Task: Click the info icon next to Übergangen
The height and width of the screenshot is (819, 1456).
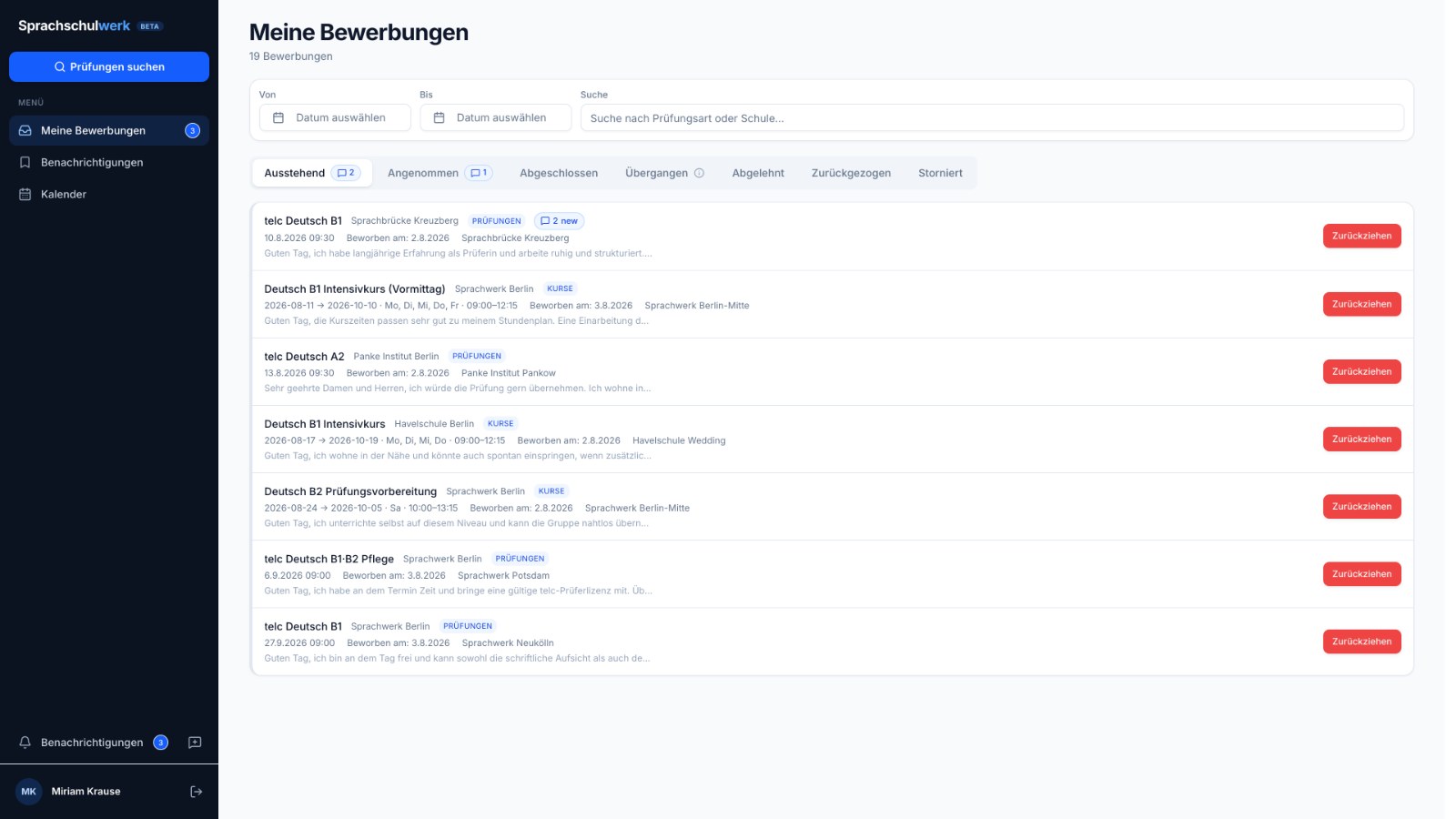Action: (x=699, y=173)
